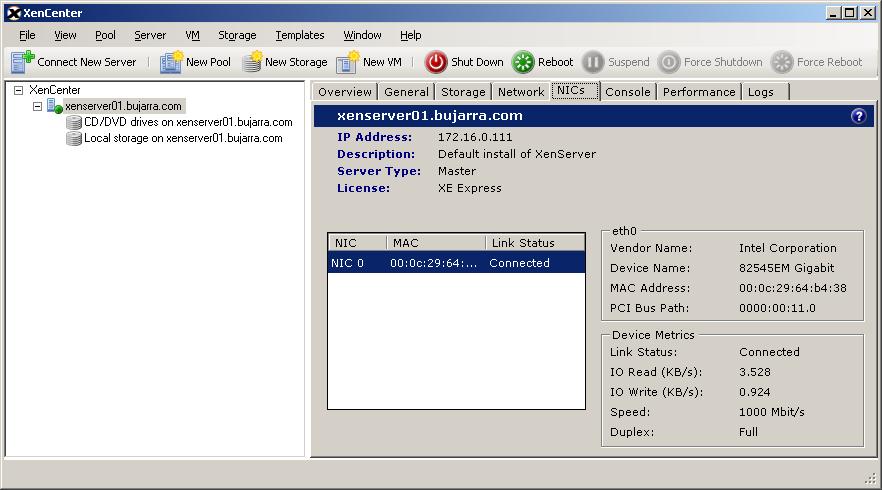Click the window resize grip corner

[871, 478]
